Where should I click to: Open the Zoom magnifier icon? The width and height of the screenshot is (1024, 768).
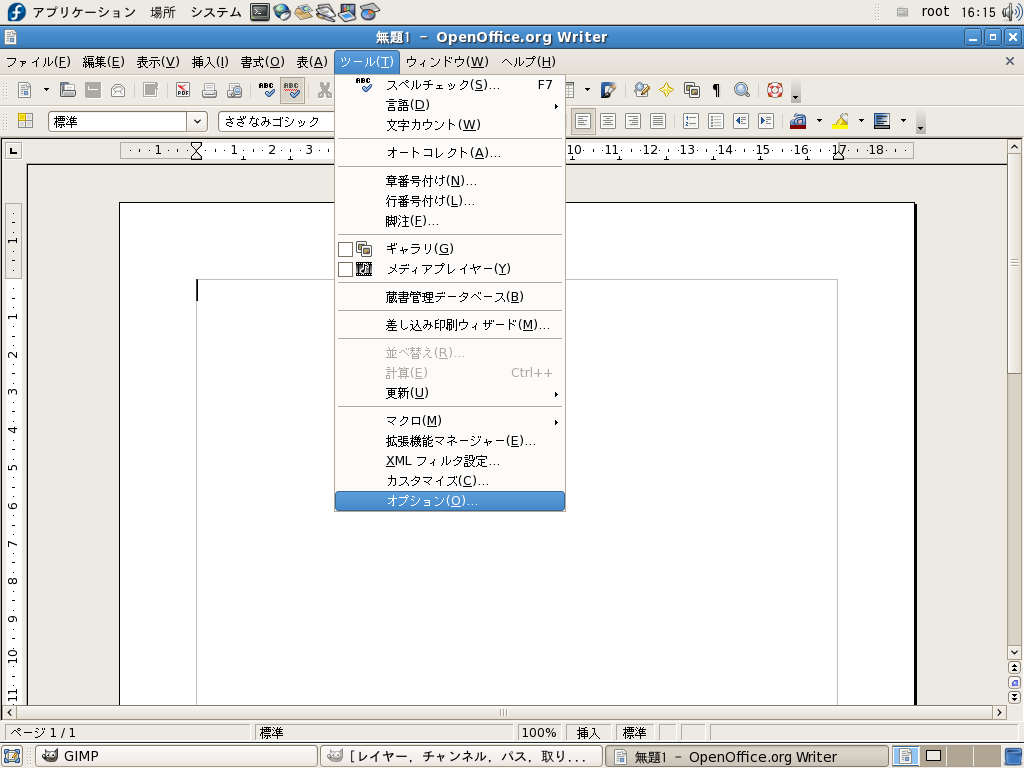coord(741,90)
